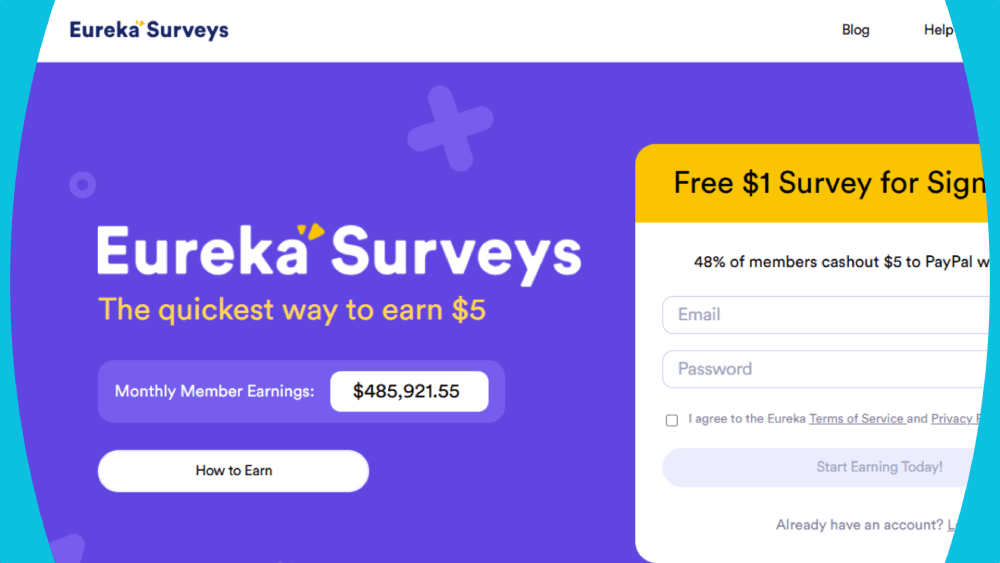Click the $485,921.55 earnings amount box
This screenshot has height=563, width=1000.
click(x=409, y=392)
